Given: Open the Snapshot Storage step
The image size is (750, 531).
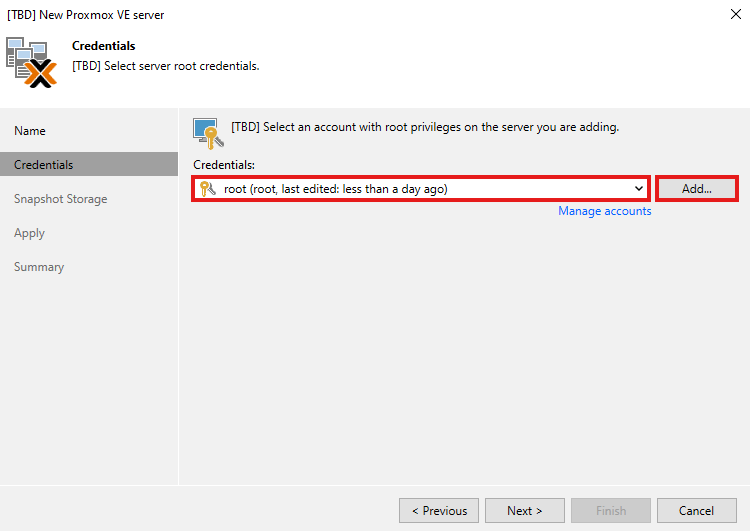Looking at the screenshot, I should [x=60, y=199].
